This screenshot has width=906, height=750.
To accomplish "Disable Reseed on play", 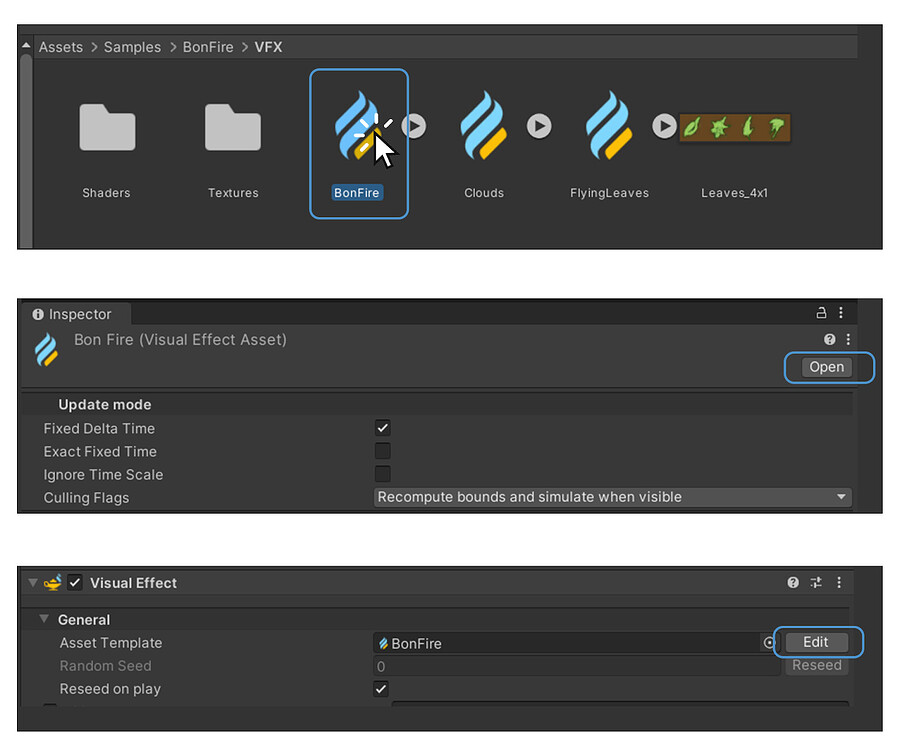I will tap(380, 688).
